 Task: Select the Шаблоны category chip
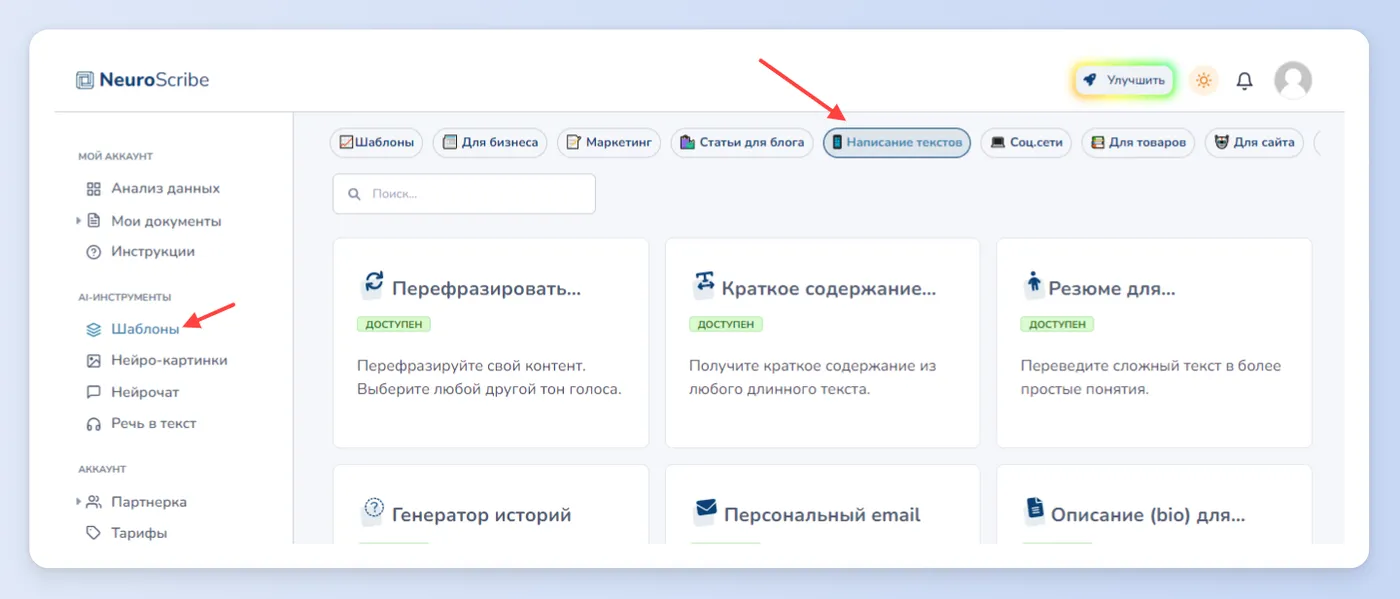coord(377,143)
